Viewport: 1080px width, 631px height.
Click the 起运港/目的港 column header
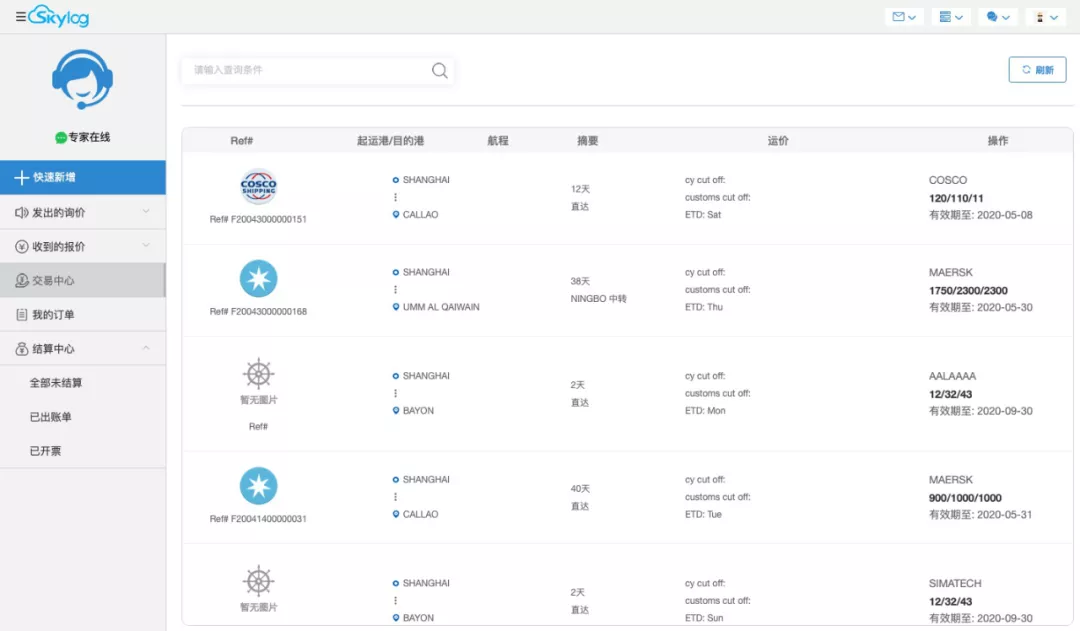coord(390,141)
